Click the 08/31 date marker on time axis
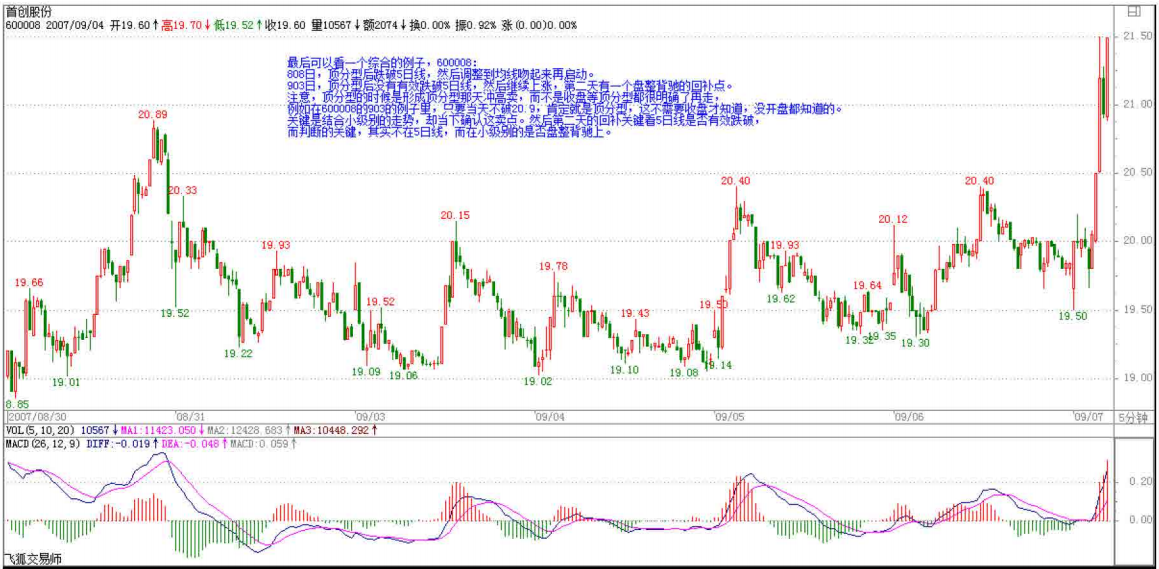This screenshot has height=569, width=1159. pyautogui.click(x=190, y=415)
